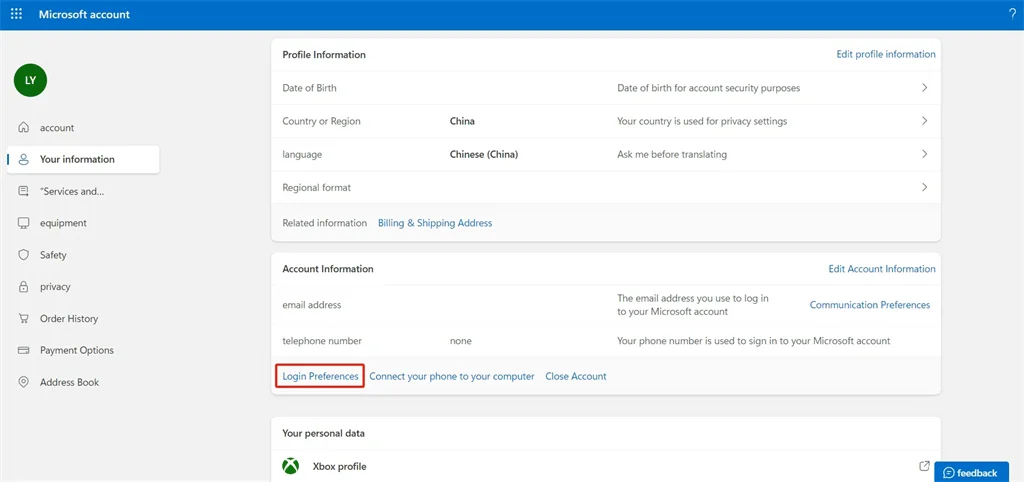Click Edit Account Information link
1024x482 pixels.
(882, 268)
